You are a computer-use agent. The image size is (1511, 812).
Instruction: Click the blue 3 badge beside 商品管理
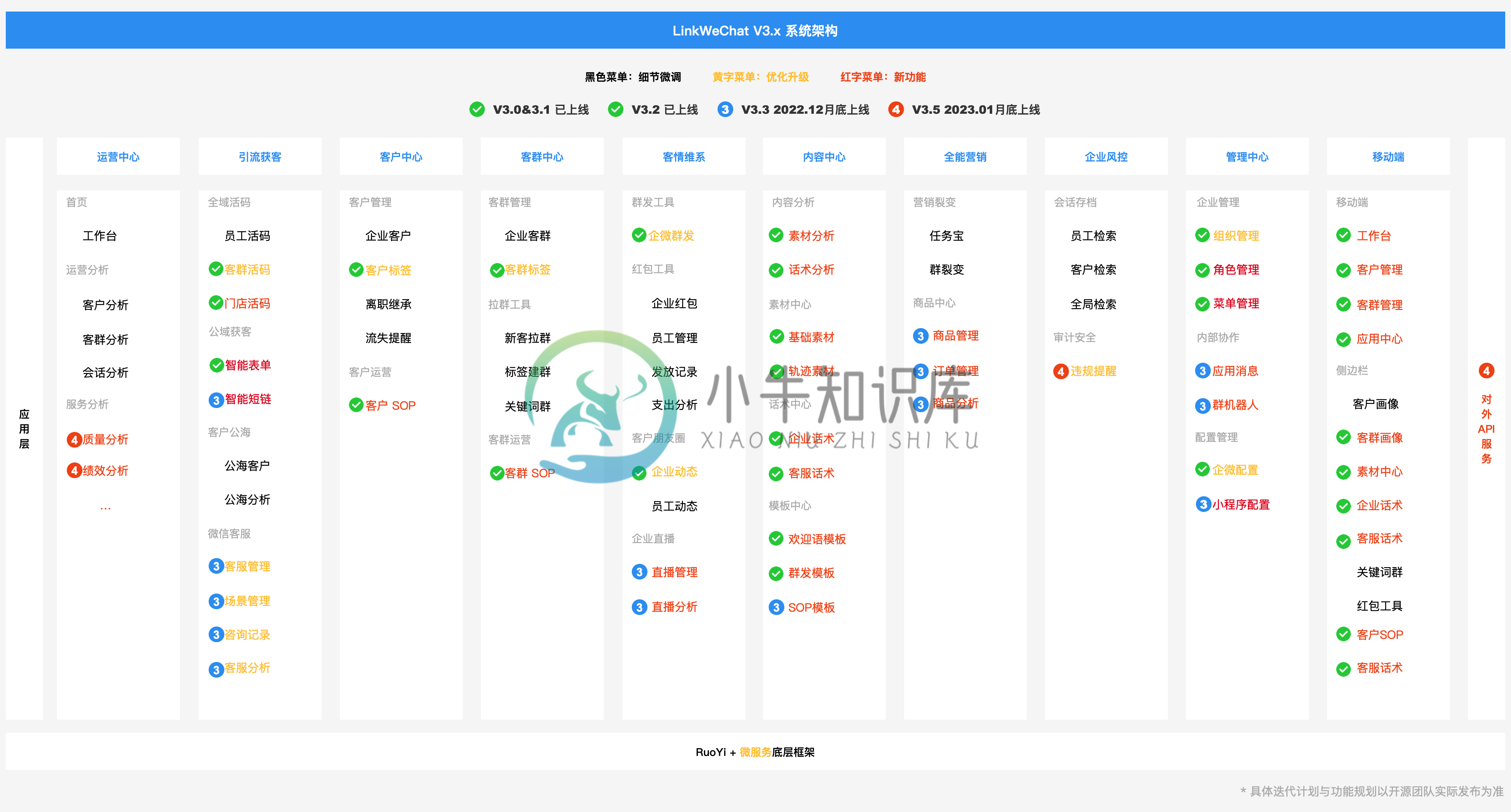[920, 336]
